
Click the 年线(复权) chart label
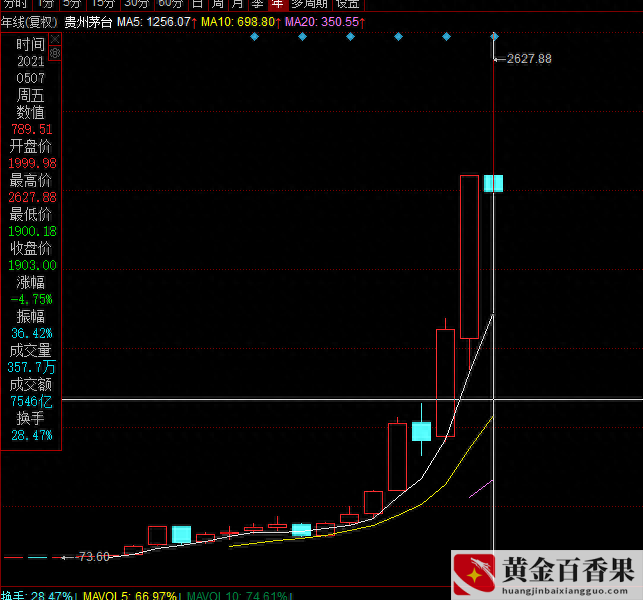[x=30, y=22]
